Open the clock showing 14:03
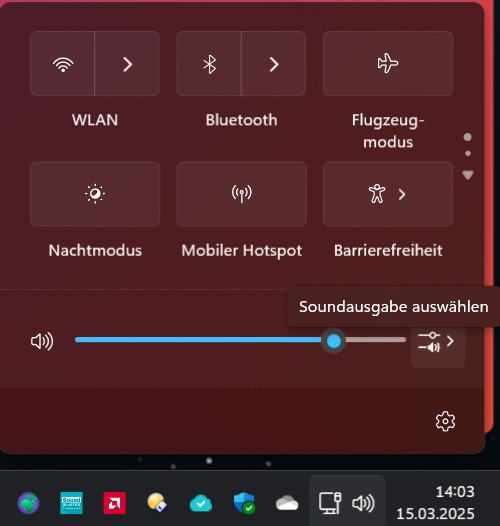 pyautogui.click(x=455, y=492)
